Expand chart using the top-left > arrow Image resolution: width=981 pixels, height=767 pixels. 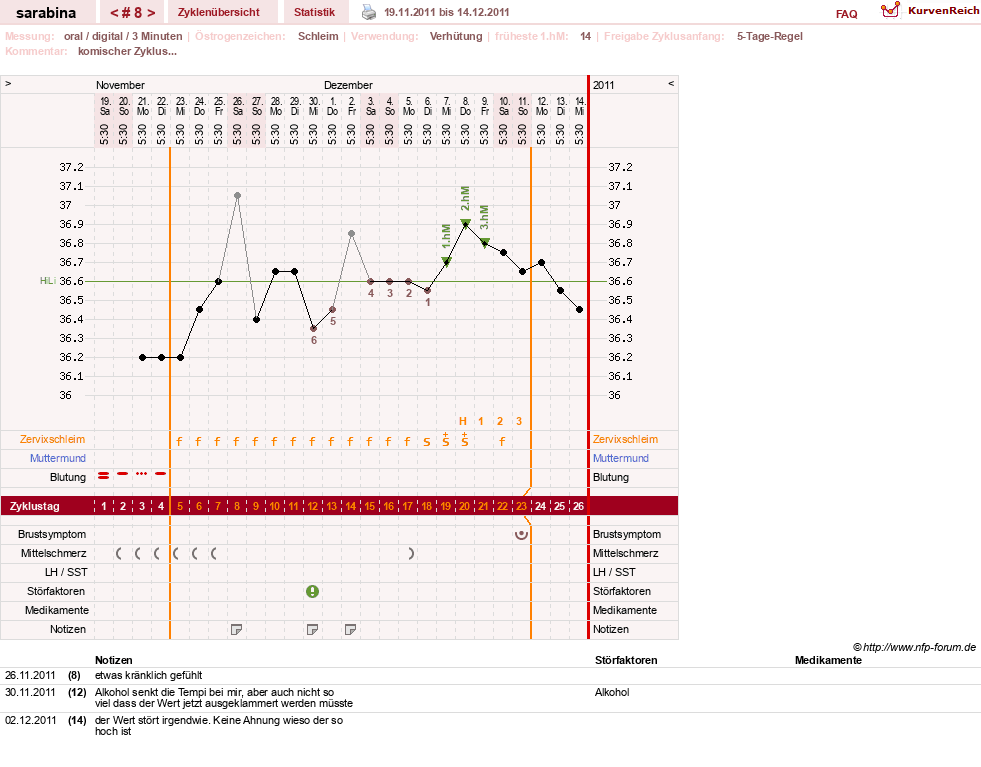pos(8,83)
